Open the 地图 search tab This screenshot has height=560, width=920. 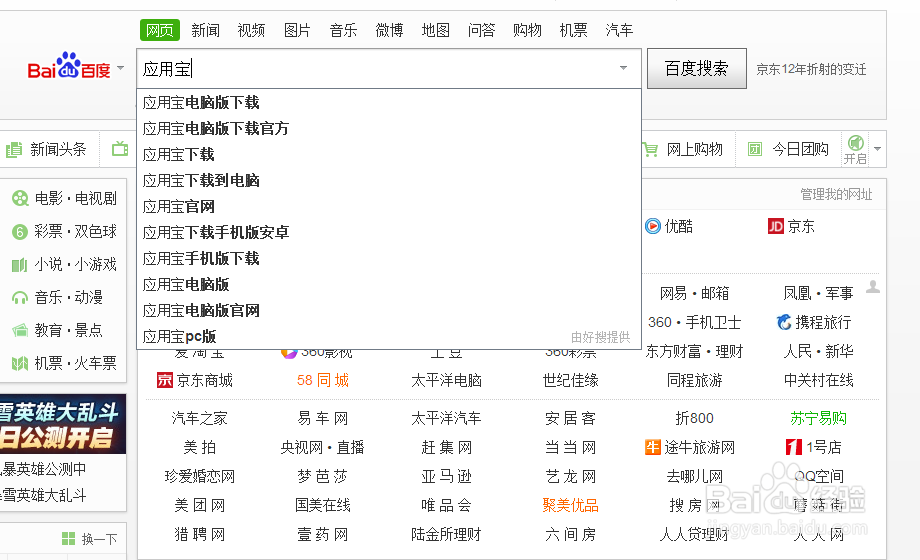[435, 30]
